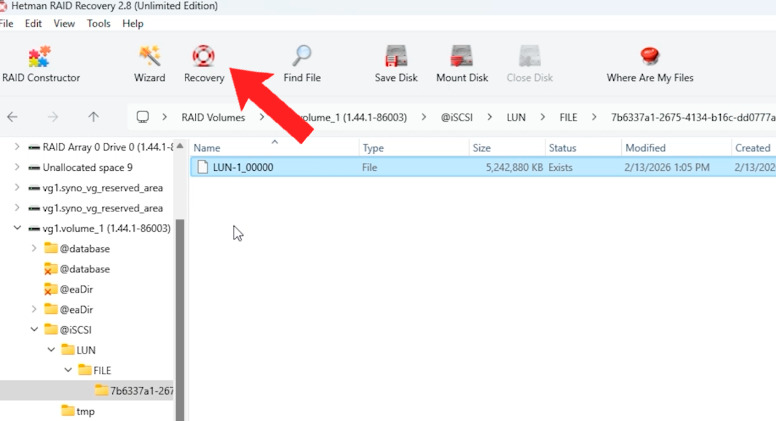This screenshot has width=776, height=421.
Task: Sort by Status column header
Action: [583, 147]
